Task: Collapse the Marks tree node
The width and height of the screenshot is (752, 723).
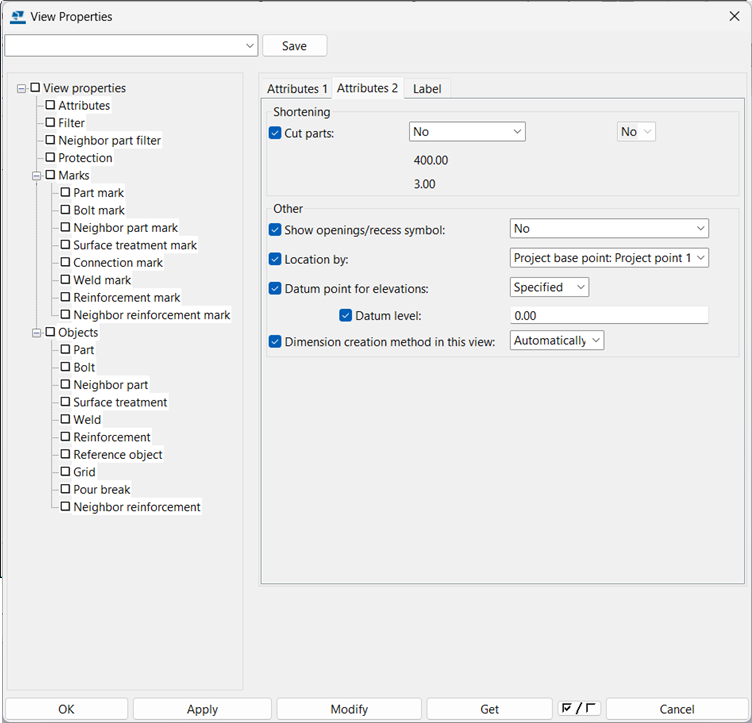Action: click(x=37, y=175)
